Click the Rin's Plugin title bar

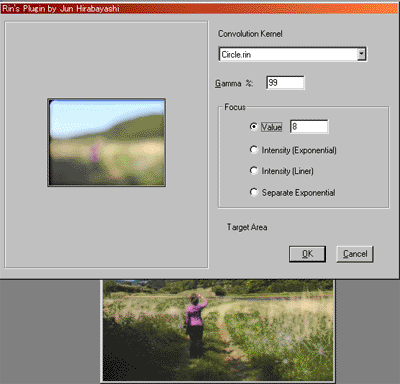tap(199, 8)
